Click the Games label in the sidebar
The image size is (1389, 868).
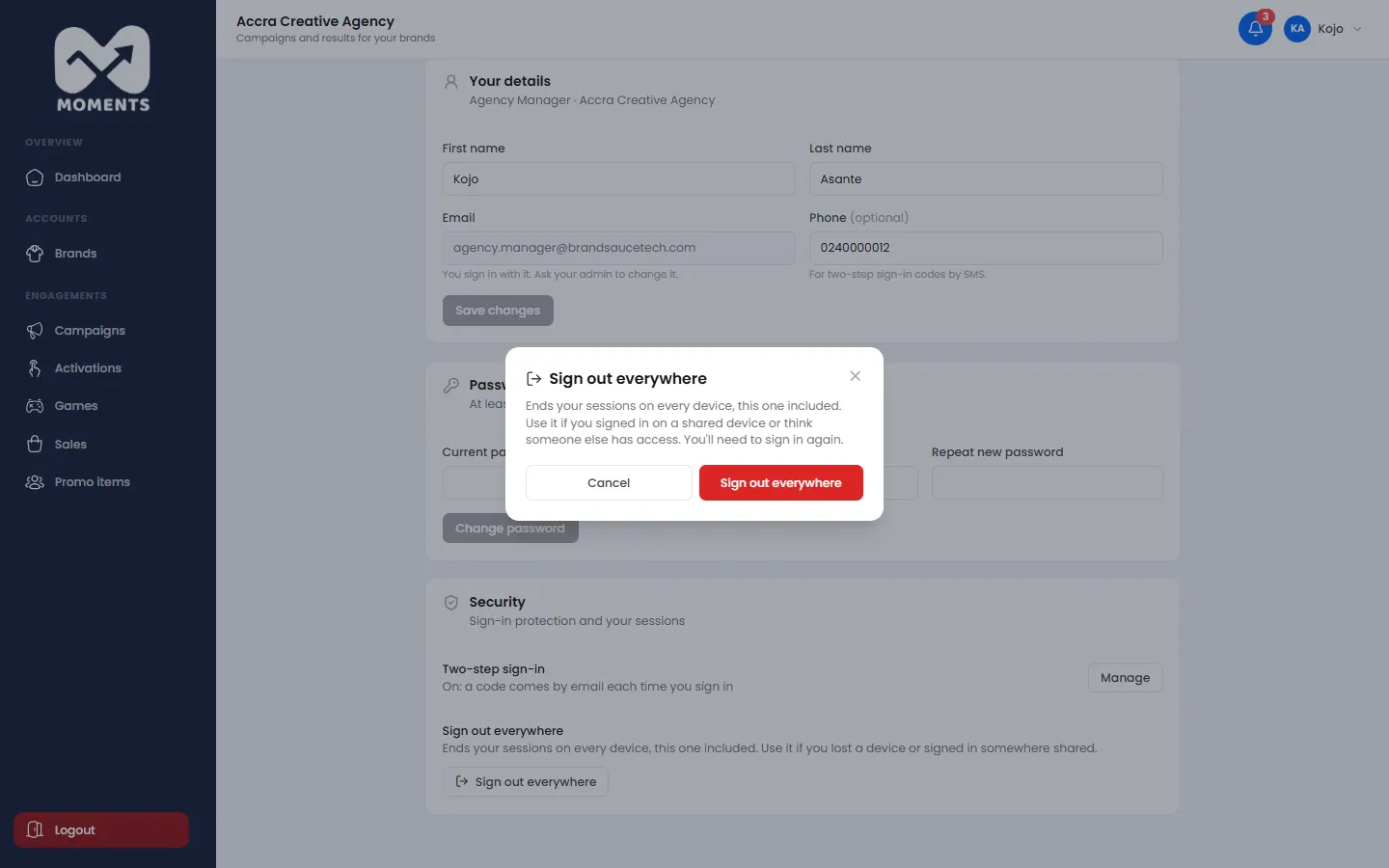pyautogui.click(x=76, y=406)
